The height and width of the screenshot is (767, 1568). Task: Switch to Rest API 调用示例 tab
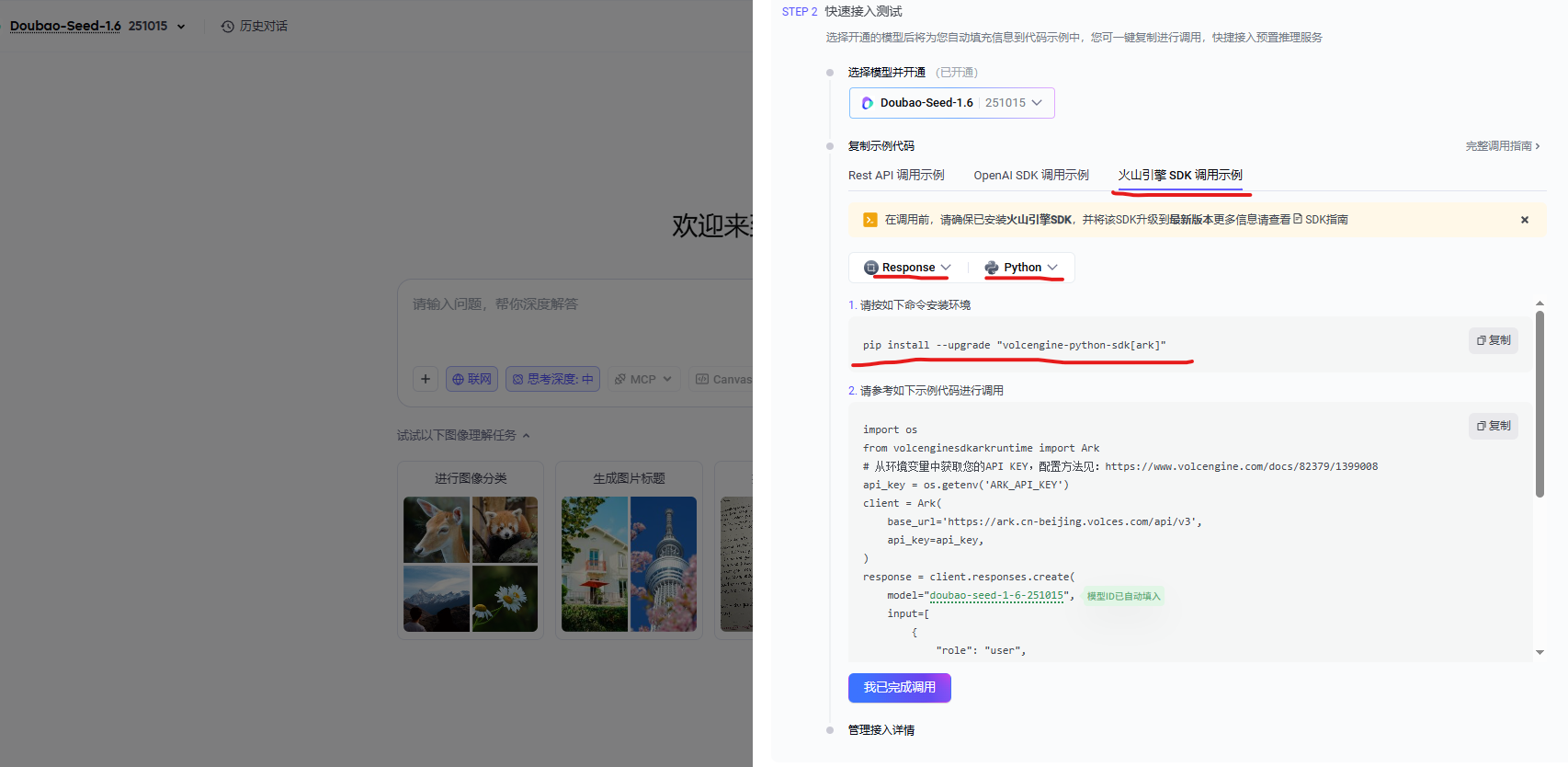click(x=896, y=175)
